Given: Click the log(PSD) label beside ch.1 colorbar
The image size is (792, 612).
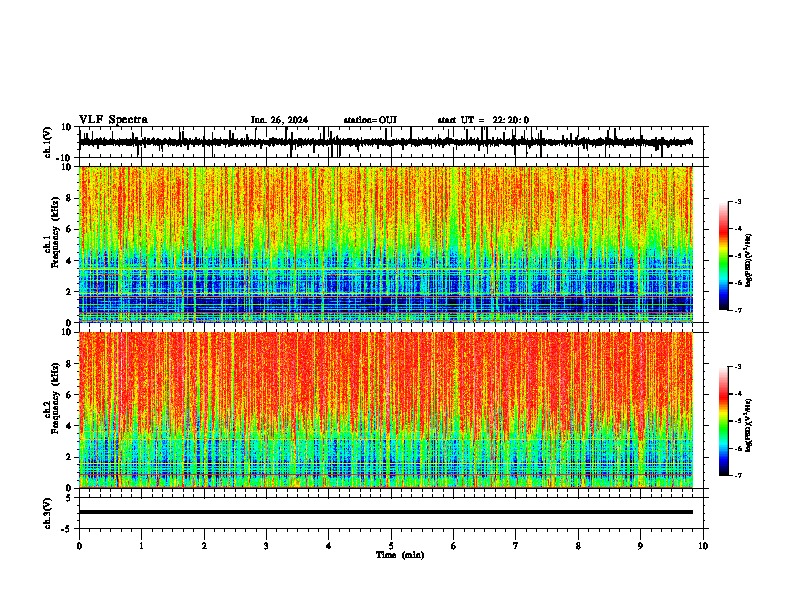Looking at the screenshot, I should (749, 261).
